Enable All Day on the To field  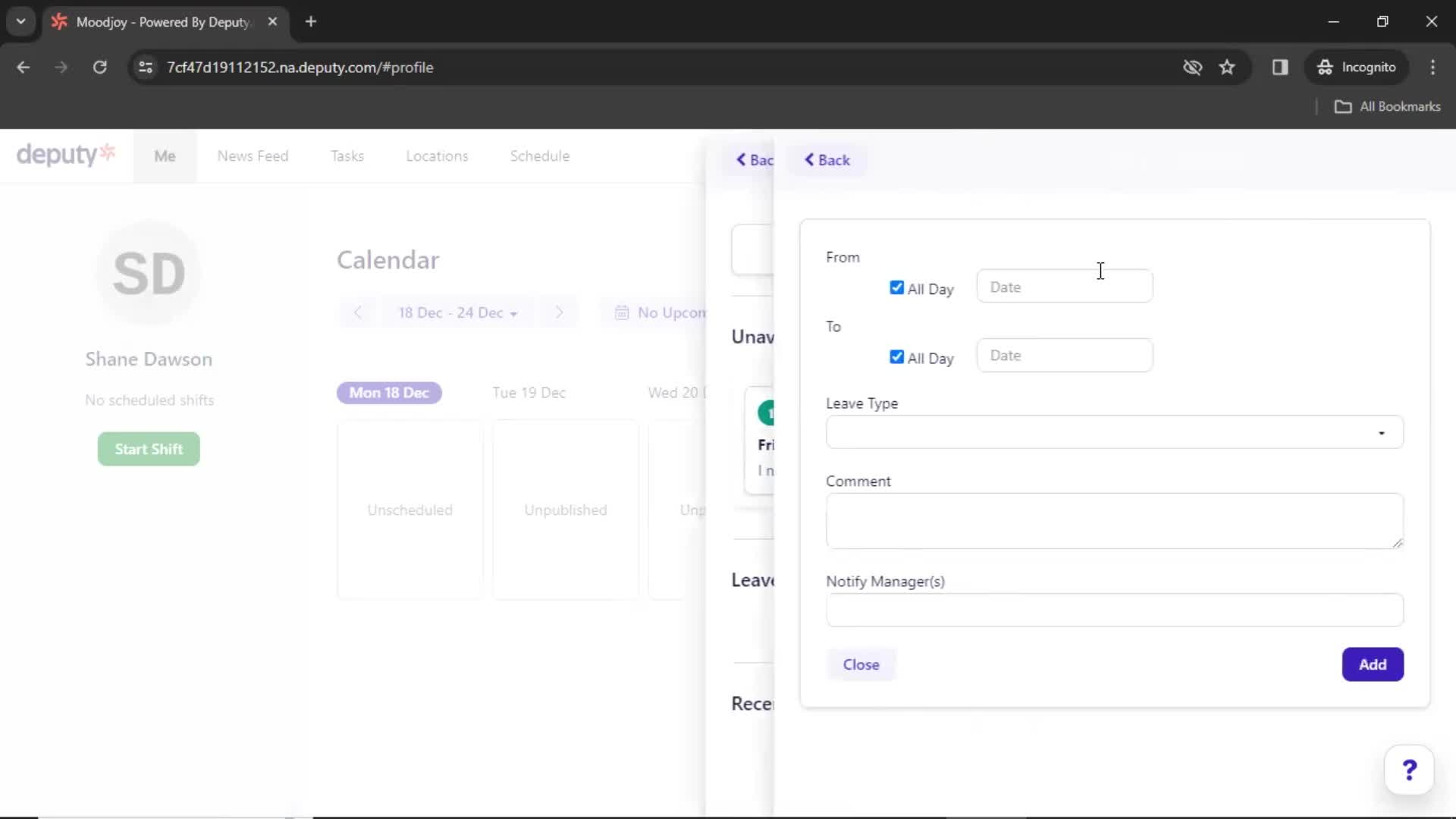coord(897,357)
